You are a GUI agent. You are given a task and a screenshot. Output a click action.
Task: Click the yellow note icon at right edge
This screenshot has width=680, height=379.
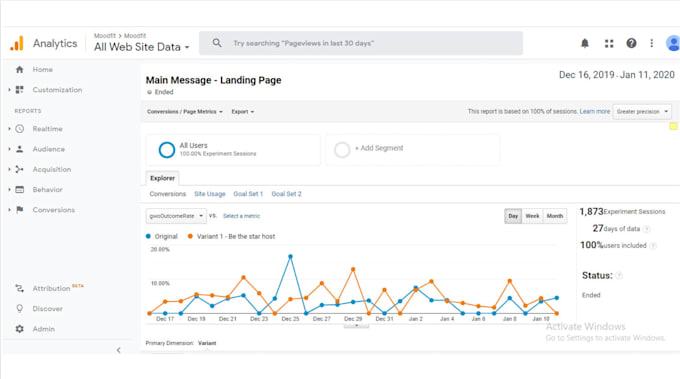pyautogui.click(x=673, y=126)
